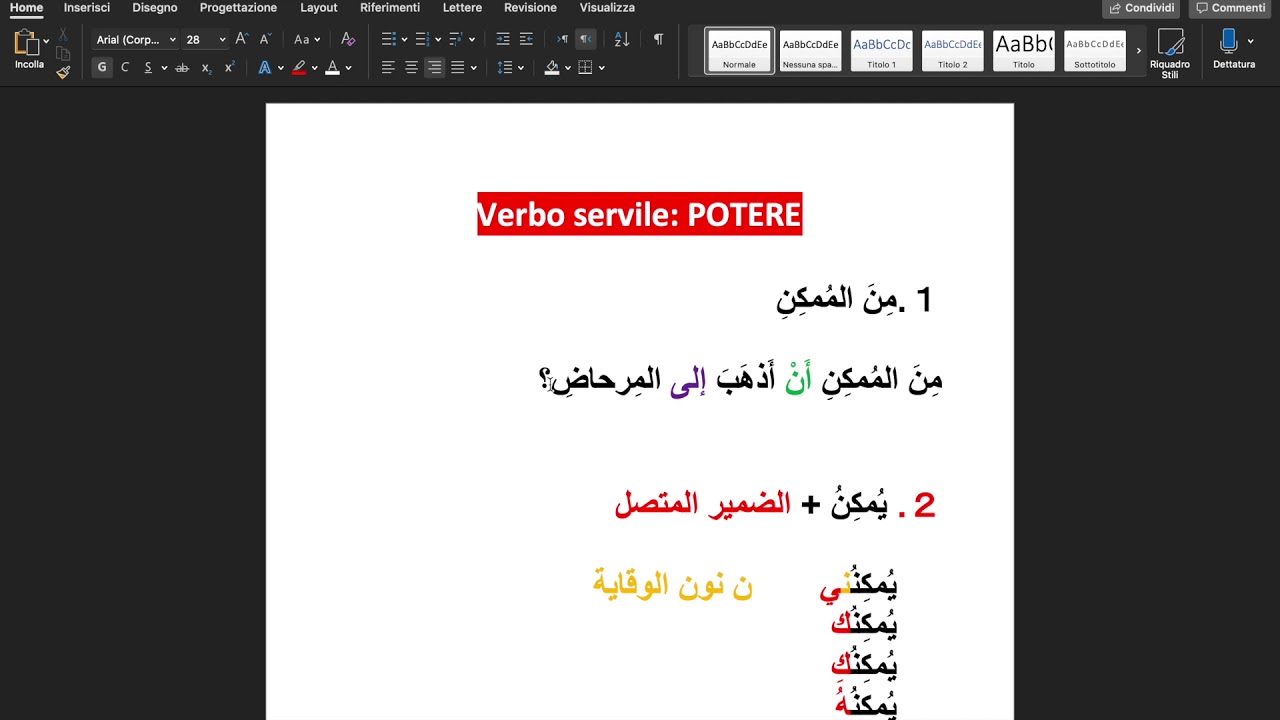The height and width of the screenshot is (720, 1280).
Task: Decrease paragraph indent
Action: pos(502,39)
